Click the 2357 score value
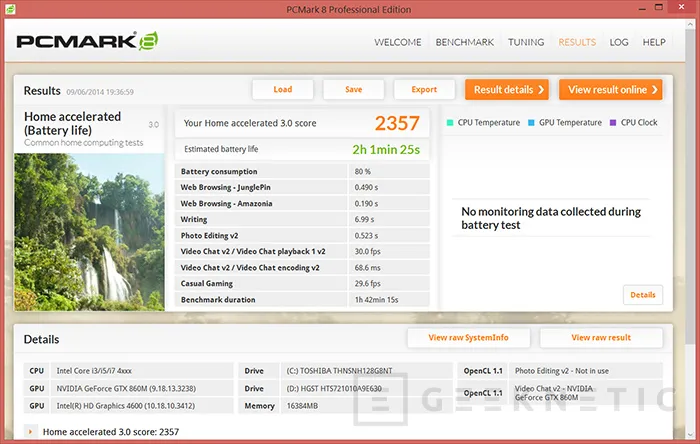Image resolution: width=700 pixels, height=444 pixels. click(397, 123)
